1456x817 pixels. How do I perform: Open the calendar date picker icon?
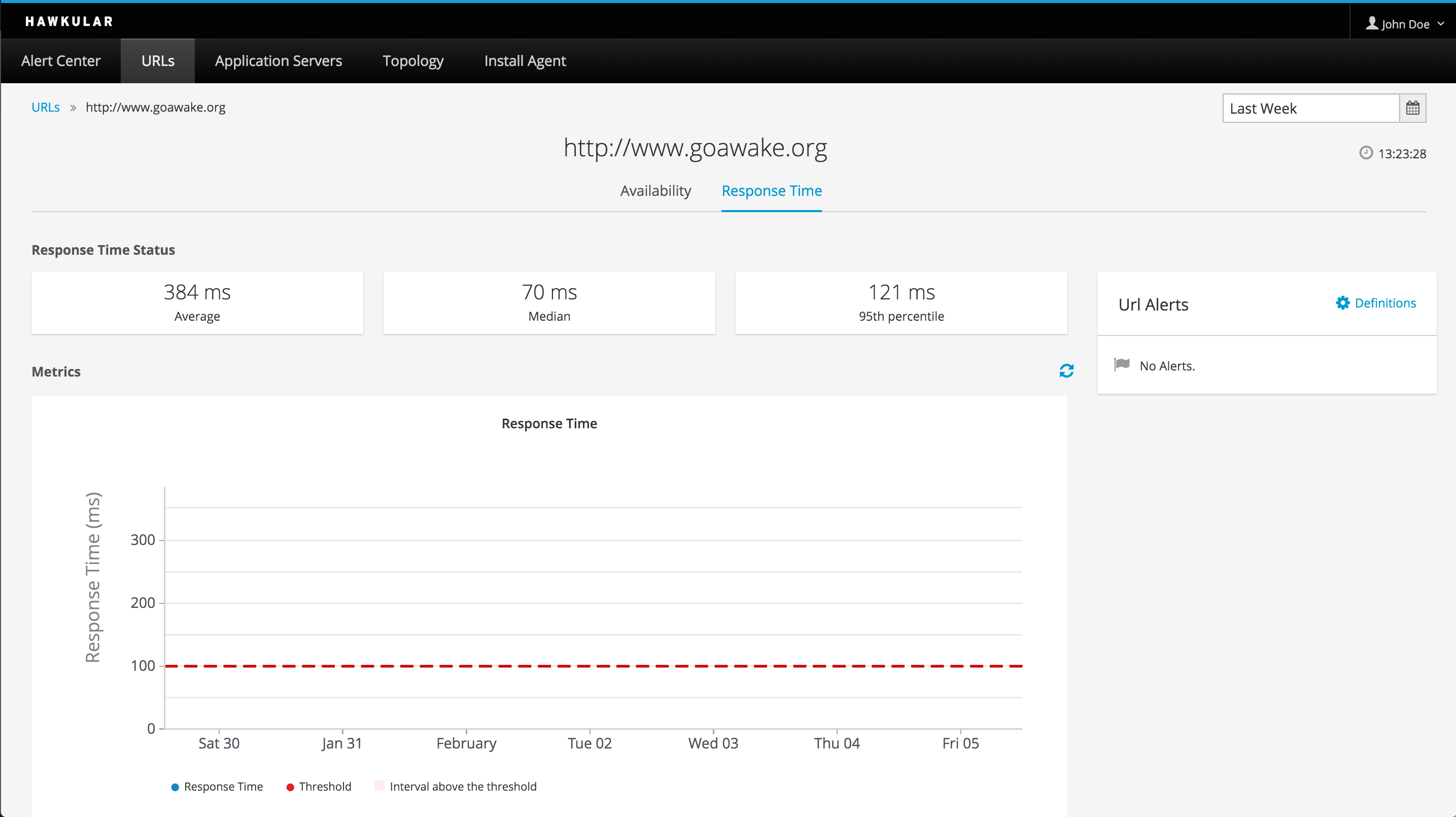tap(1412, 108)
